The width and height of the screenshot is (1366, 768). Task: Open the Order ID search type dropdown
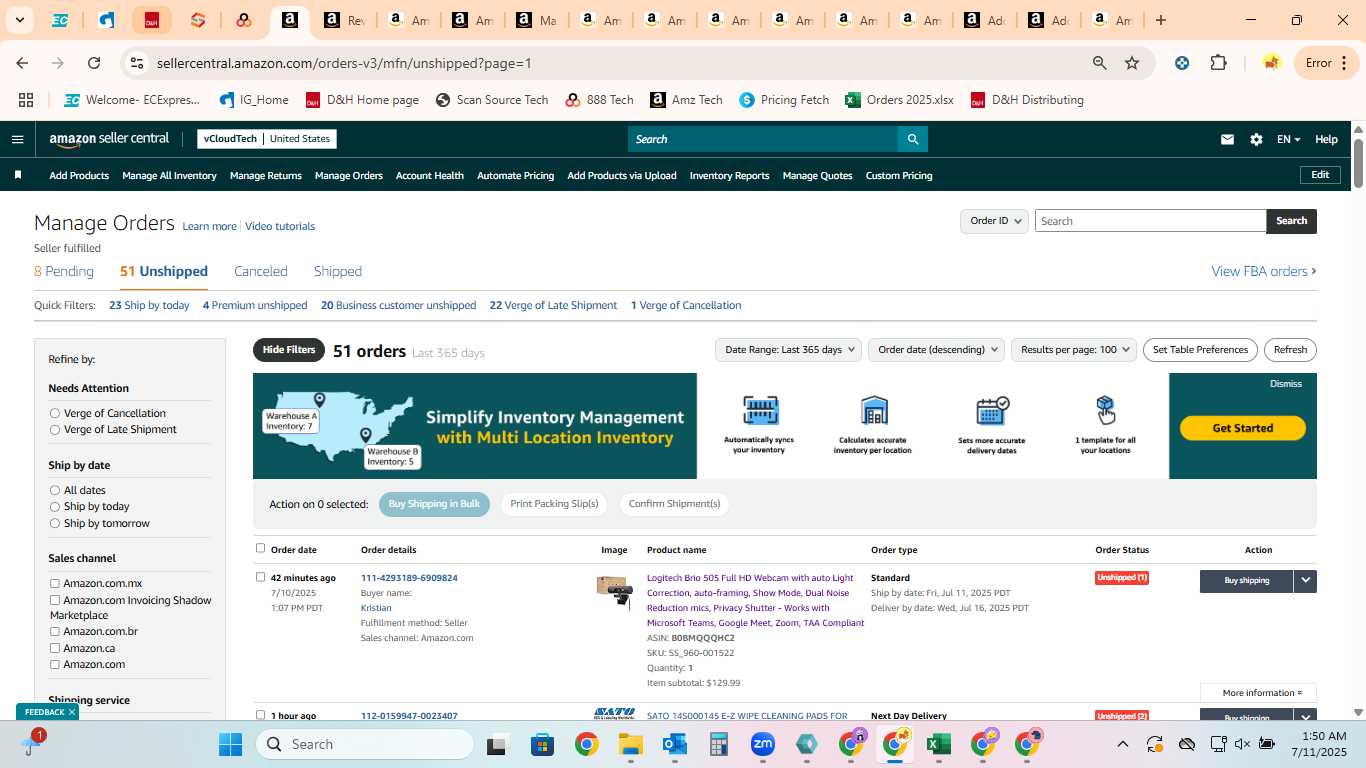(x=994, y=221)
